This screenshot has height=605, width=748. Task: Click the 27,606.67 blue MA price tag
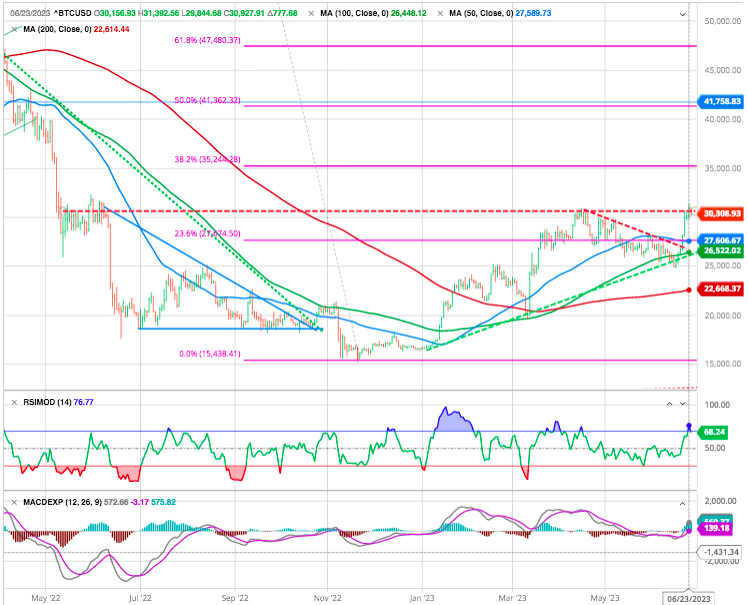pyautogui.click(x=721, y=240)
